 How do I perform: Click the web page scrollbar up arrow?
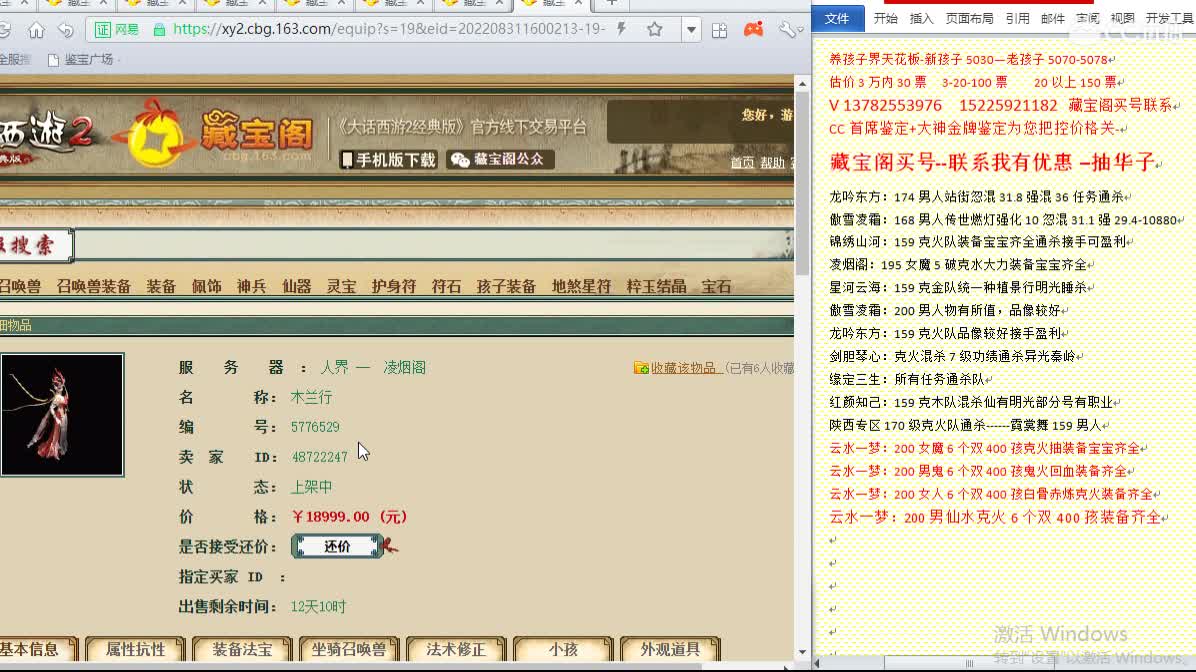[x=802, y=82]
